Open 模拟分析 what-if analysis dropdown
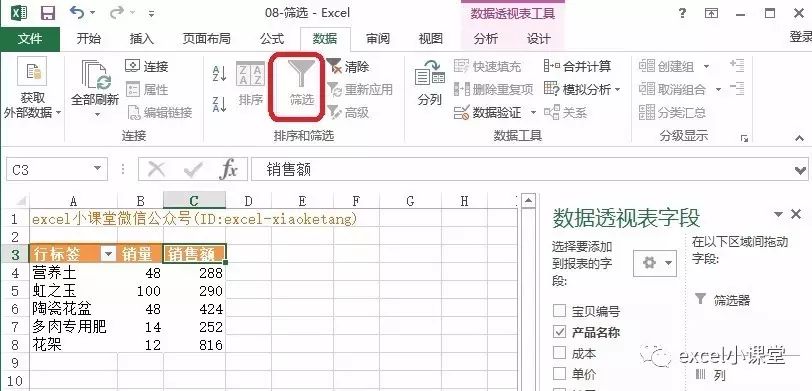The width and height of the screenshot is (812, 391). click(x=582, y=90)
